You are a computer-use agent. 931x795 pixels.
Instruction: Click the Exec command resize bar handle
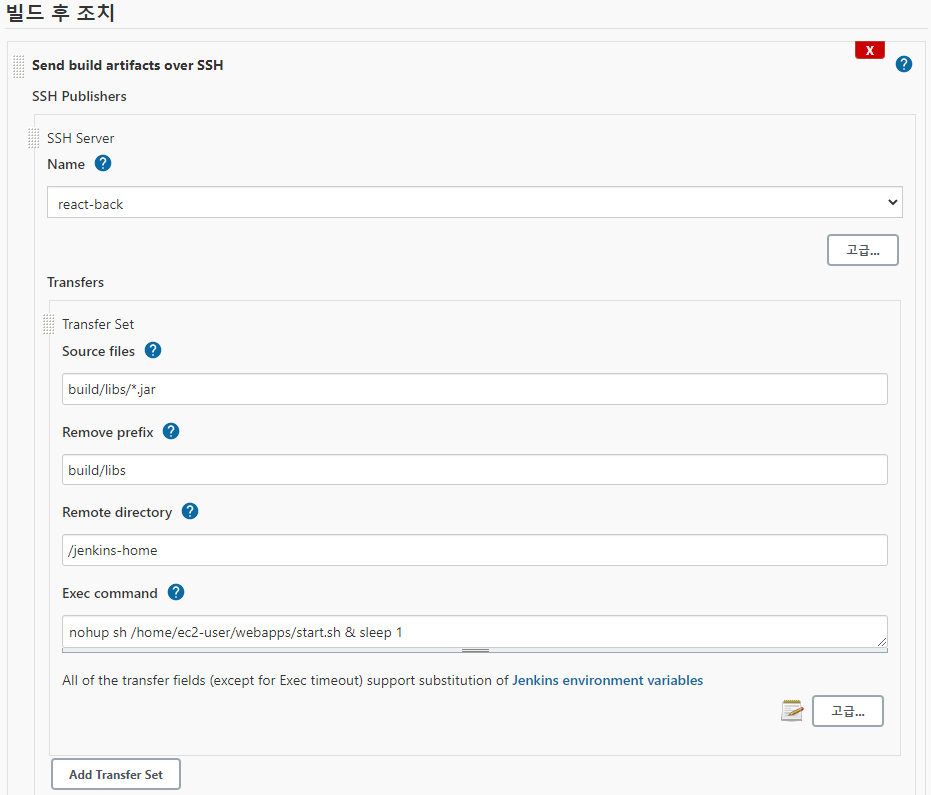click(x=475, y=650)
